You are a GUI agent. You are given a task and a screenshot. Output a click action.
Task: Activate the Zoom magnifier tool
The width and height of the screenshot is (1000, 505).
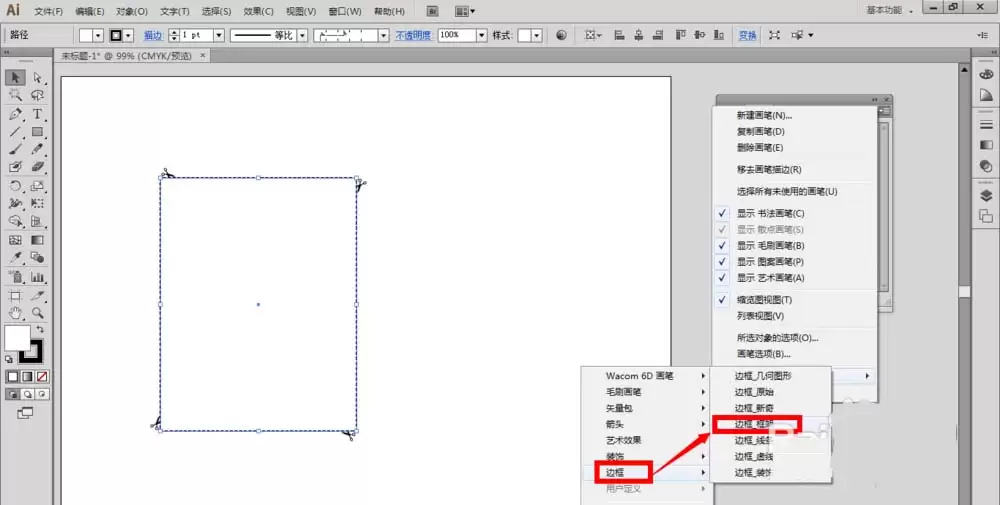[38, 313]
